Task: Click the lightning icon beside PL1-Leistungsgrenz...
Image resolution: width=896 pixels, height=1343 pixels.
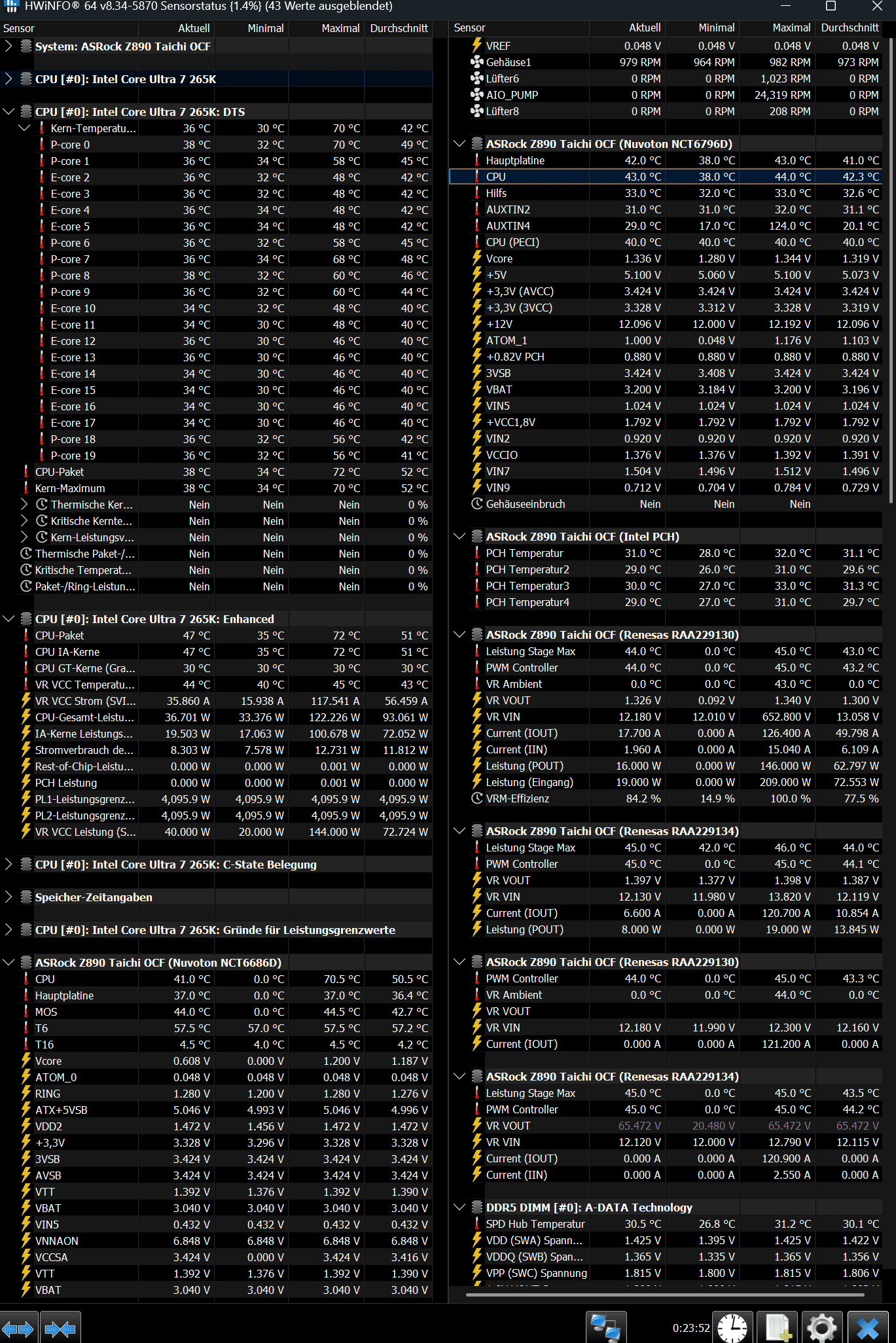Action: pos(26,799)
